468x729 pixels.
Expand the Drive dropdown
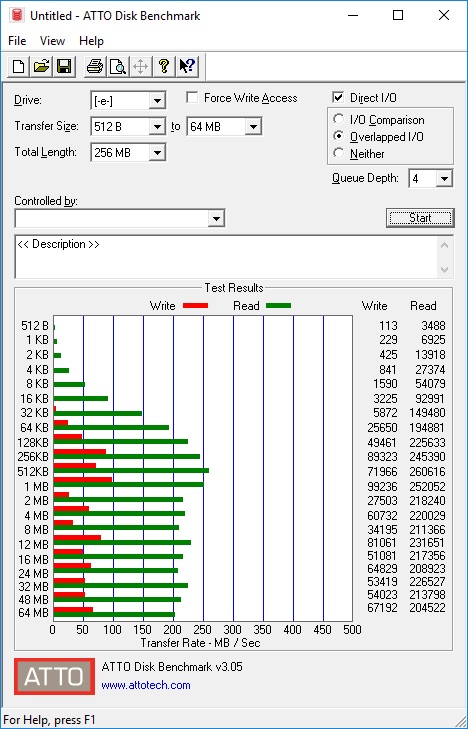158,100
